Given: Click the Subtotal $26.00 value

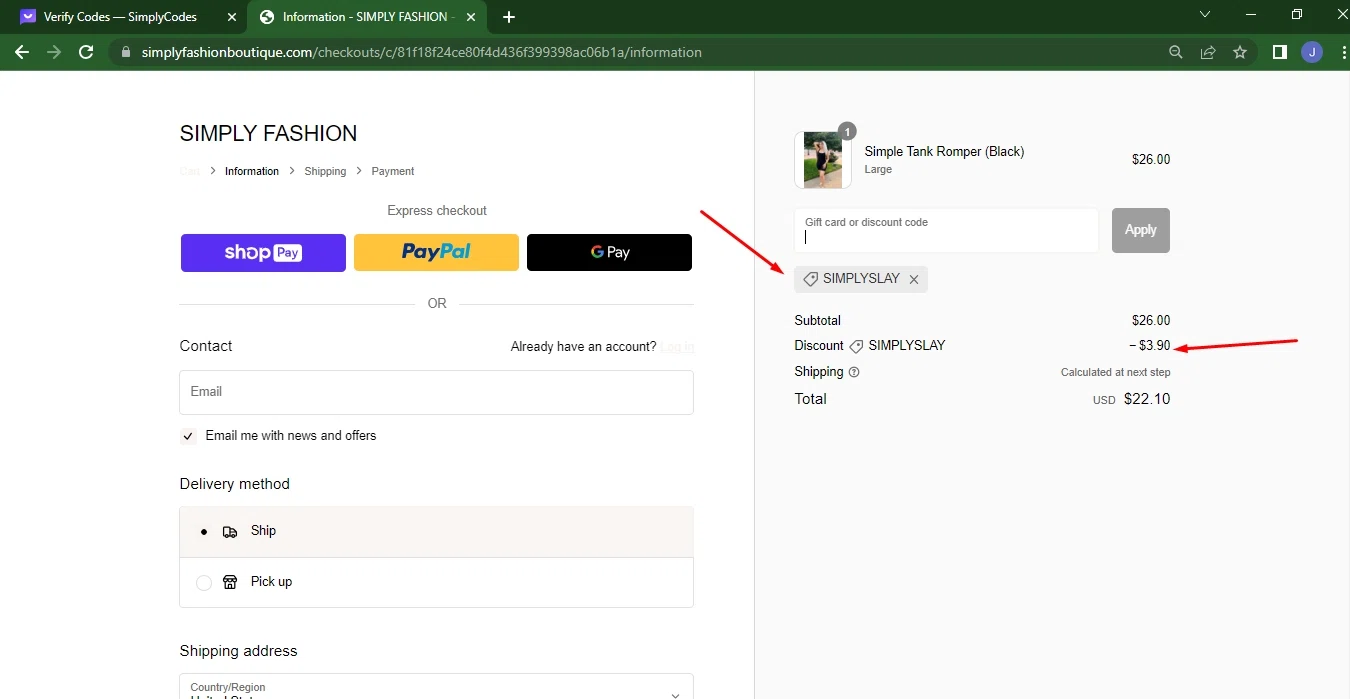Looking at the screenshot, I should [1151, 321].
